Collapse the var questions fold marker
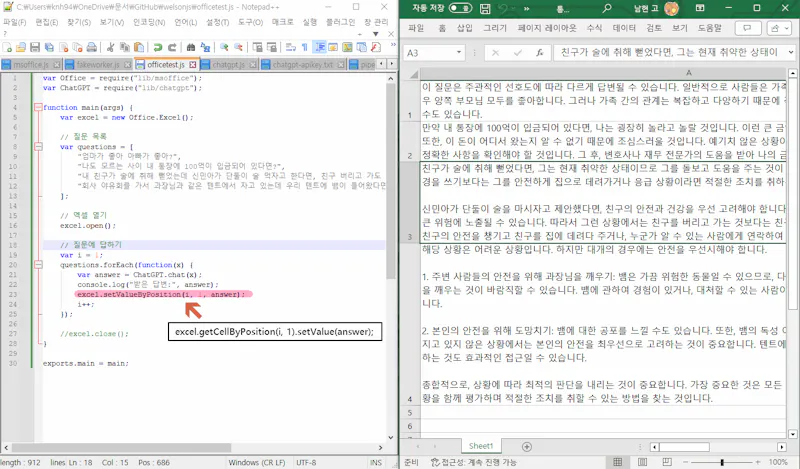Screen dimensions: 800x469 [38, 147]
